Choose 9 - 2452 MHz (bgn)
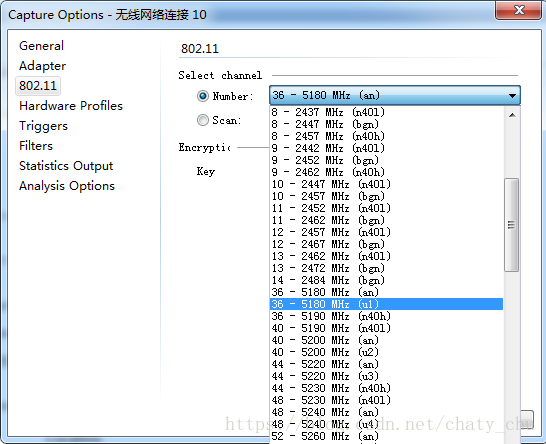The width and height of the screenshot is (546, 444). (387, 160)
